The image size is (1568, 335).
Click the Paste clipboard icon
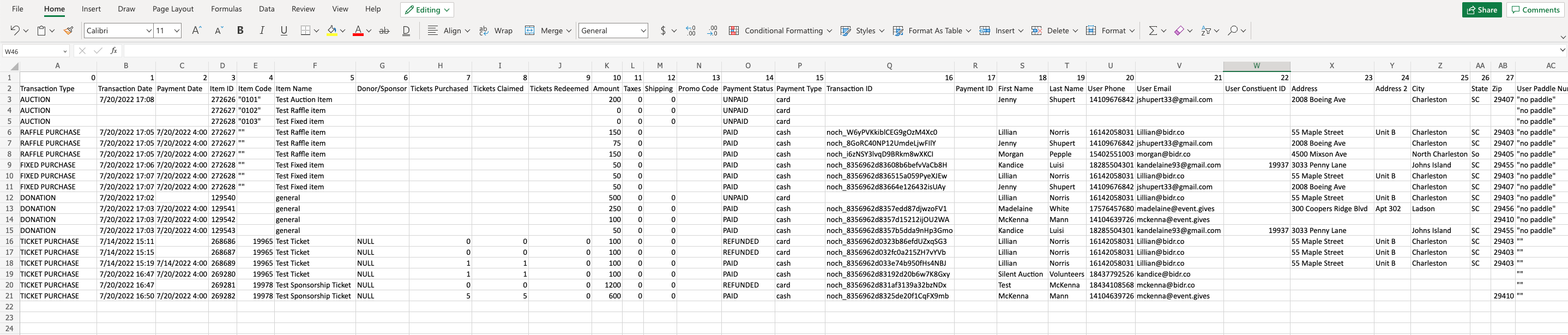tap(41, 31)
